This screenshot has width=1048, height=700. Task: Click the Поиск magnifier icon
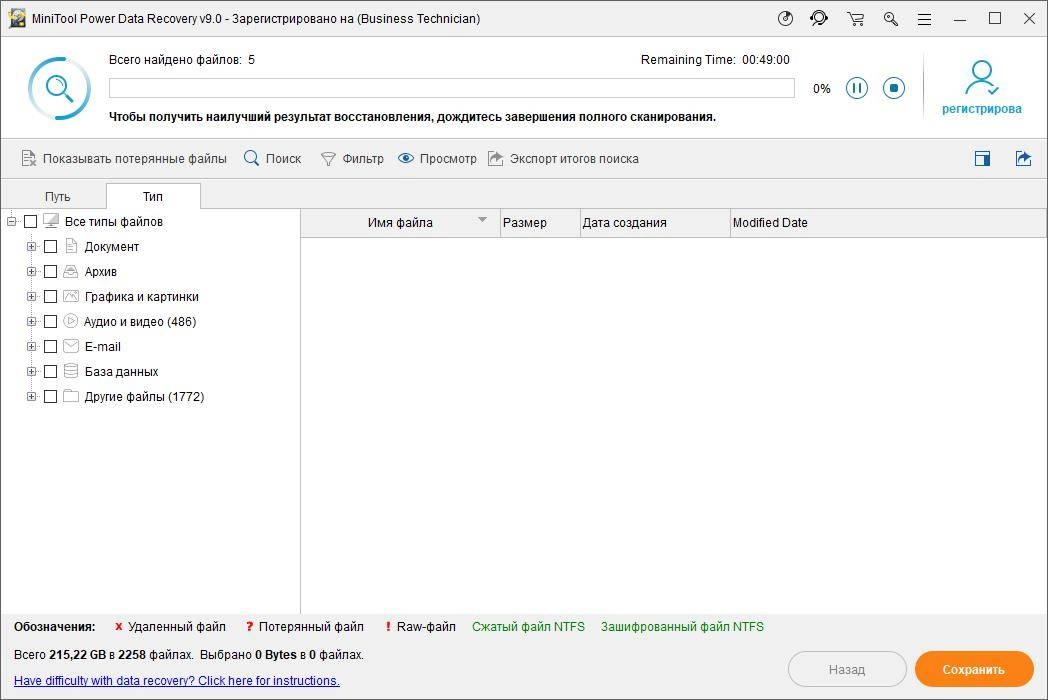tap(251, 158)
